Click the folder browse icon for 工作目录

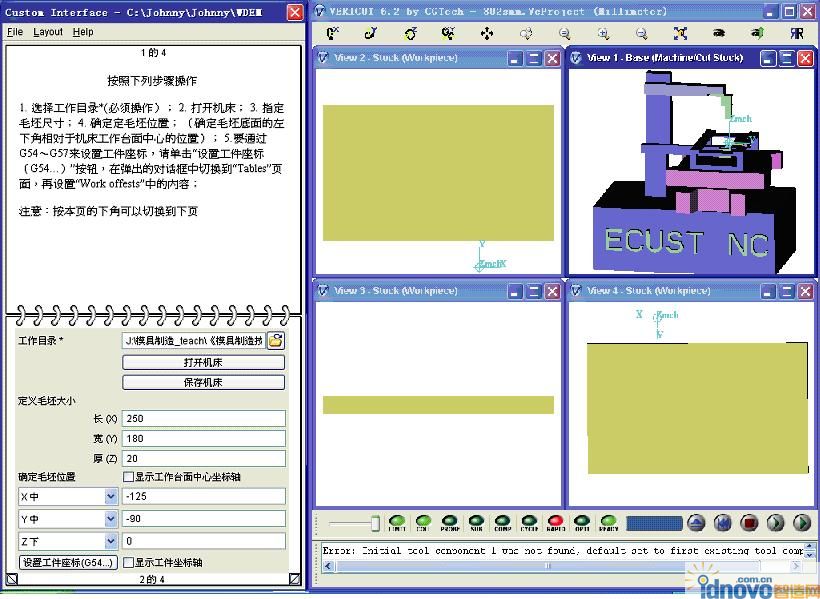(x=275, y=341)
